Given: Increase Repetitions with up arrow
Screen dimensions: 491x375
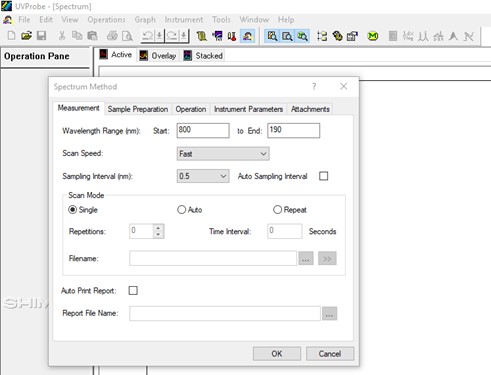Looking at the screenshot, I should (158, 228).
